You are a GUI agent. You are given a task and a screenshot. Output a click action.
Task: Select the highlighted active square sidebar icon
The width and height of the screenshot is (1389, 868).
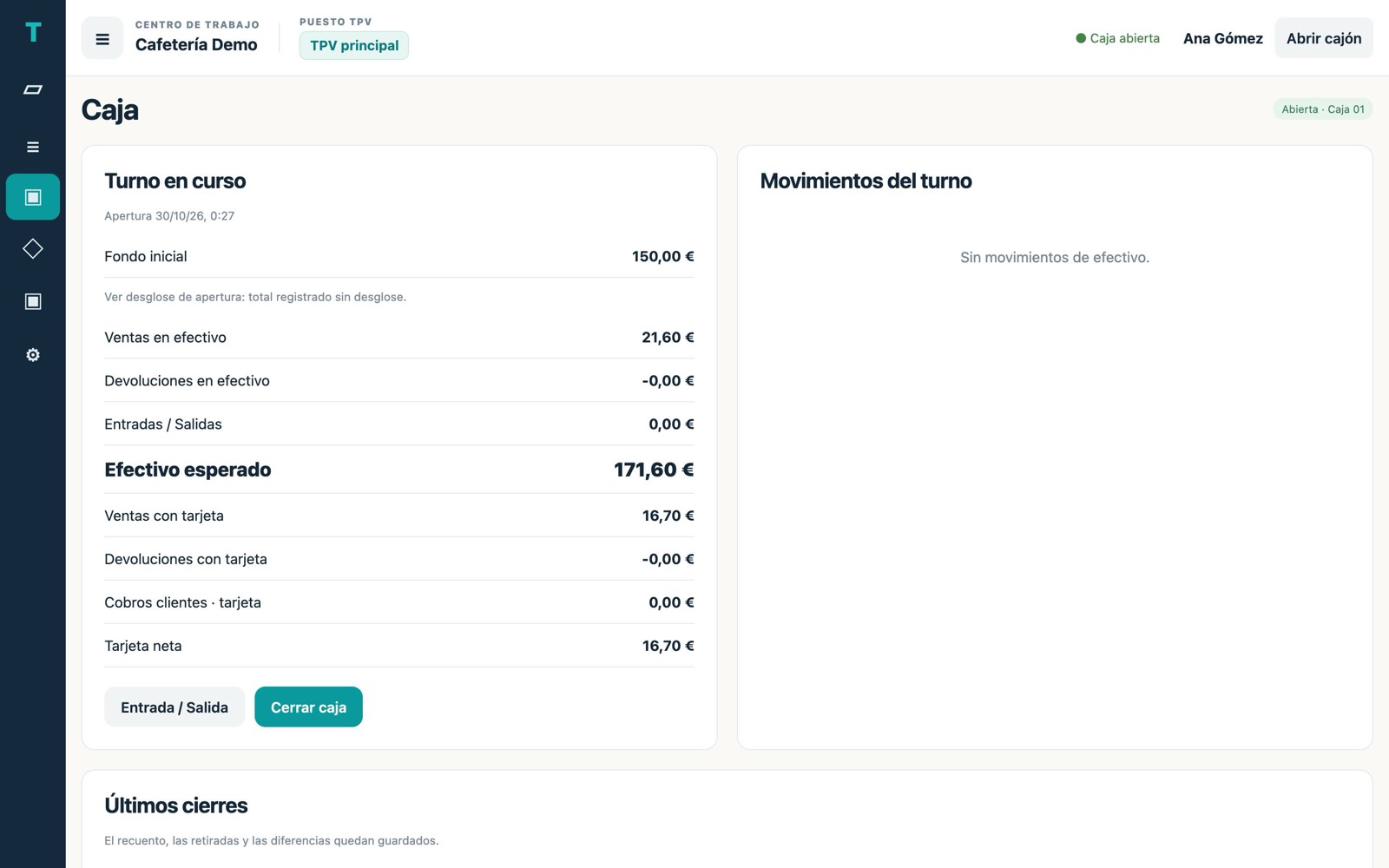(x=33, y=197)
